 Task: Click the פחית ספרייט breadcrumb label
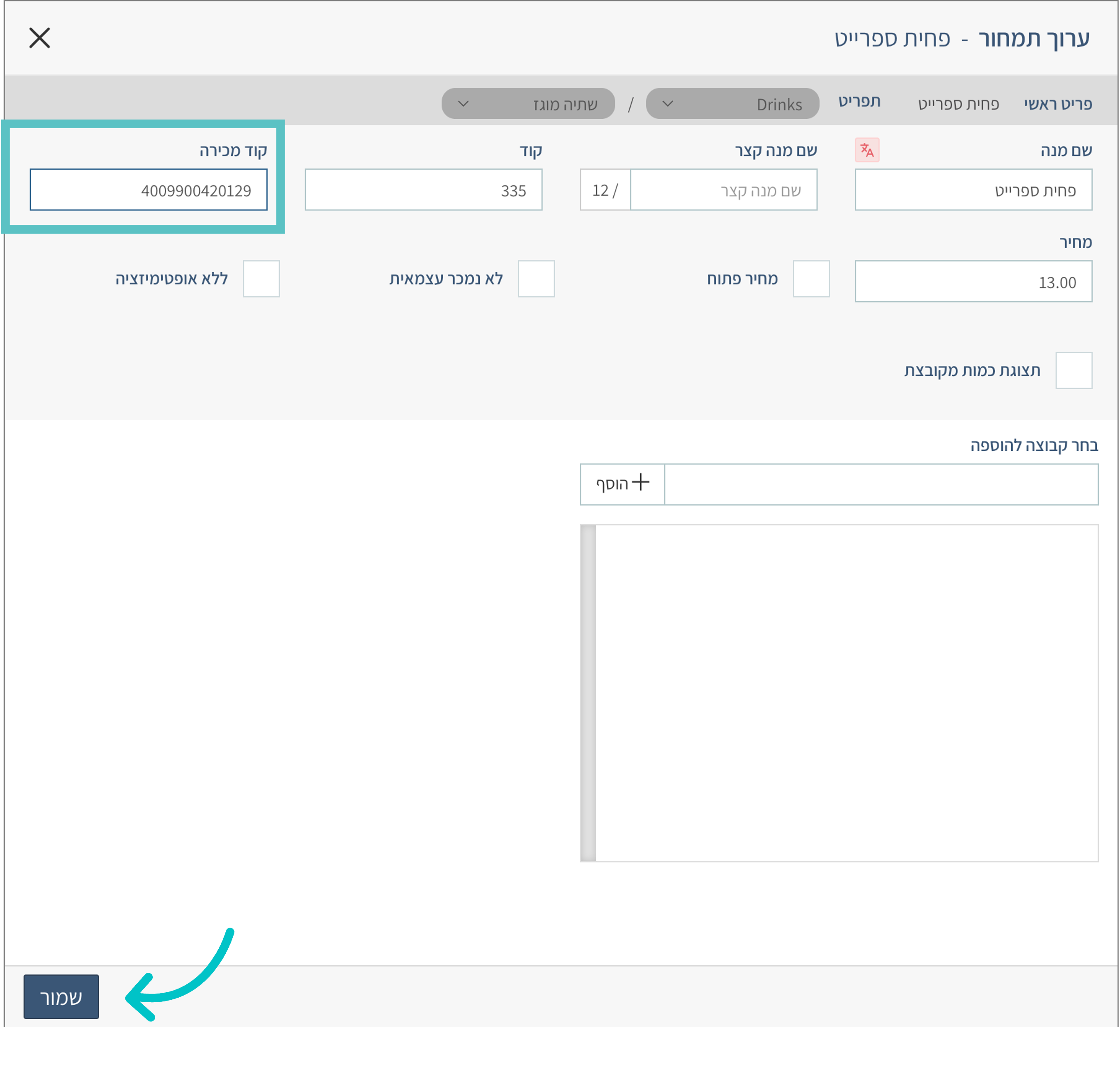tap(958, 104)
